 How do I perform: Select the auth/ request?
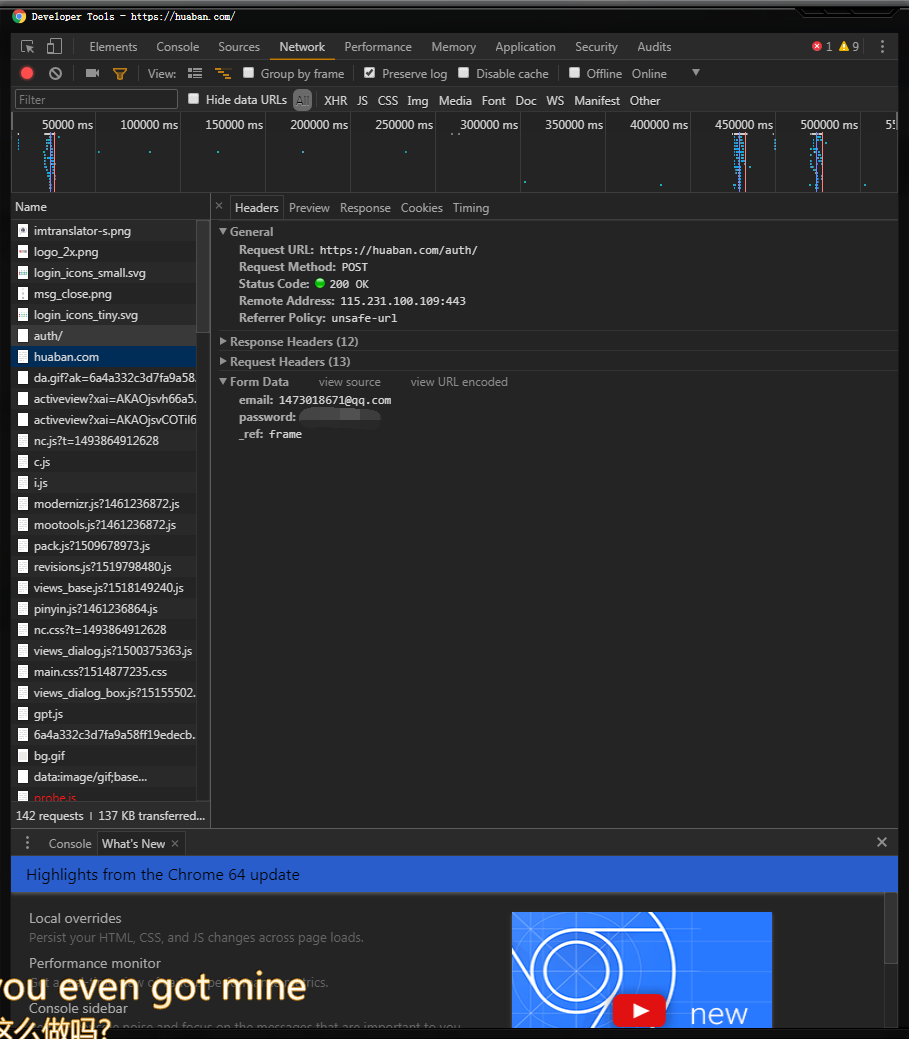pyautogui.click(x=104, y=336)
